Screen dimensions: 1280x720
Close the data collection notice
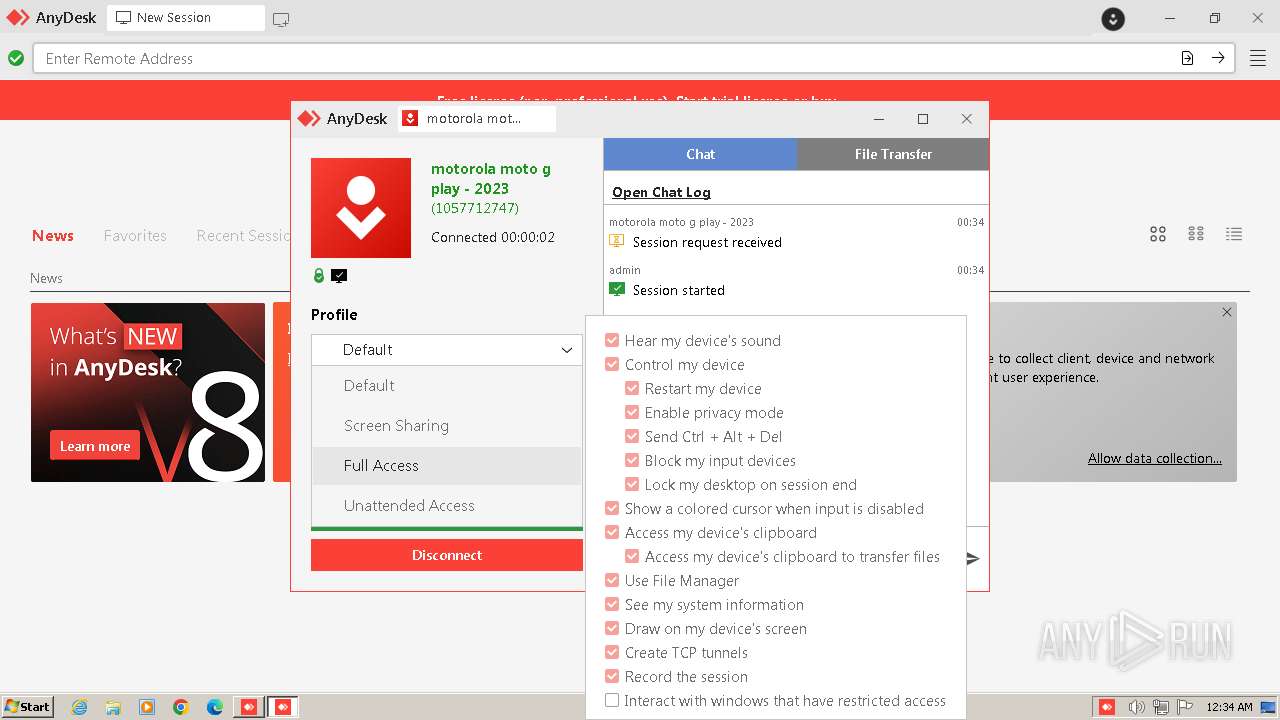[1227, 312]
